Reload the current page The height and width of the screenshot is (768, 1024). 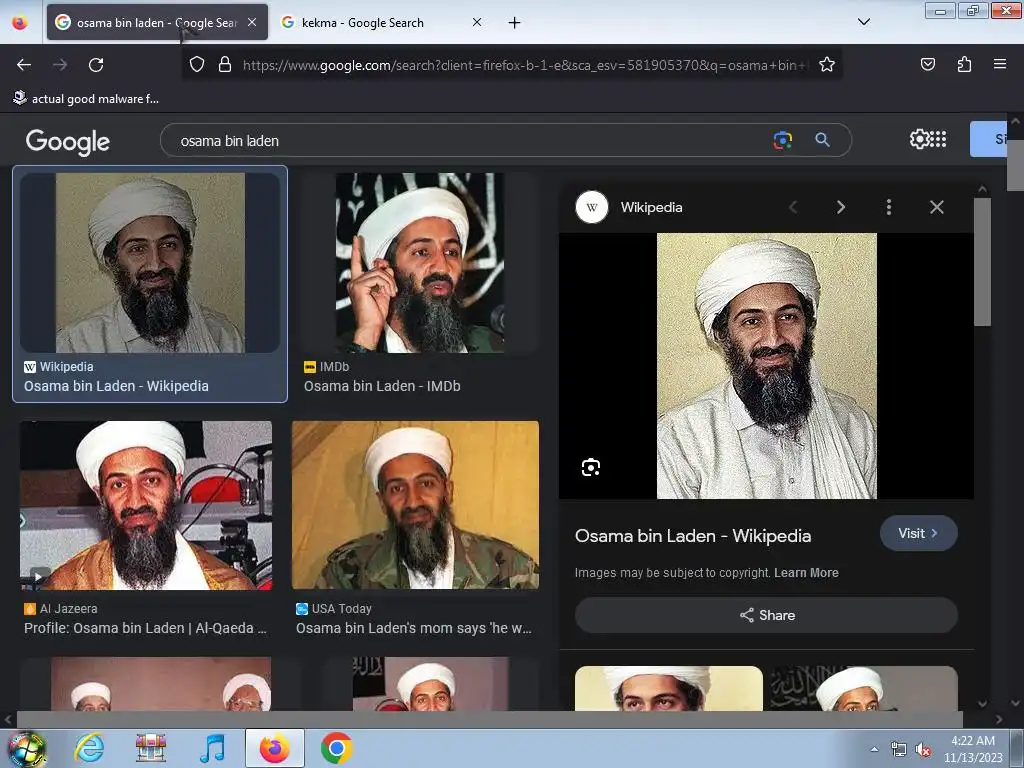point(96,65)
